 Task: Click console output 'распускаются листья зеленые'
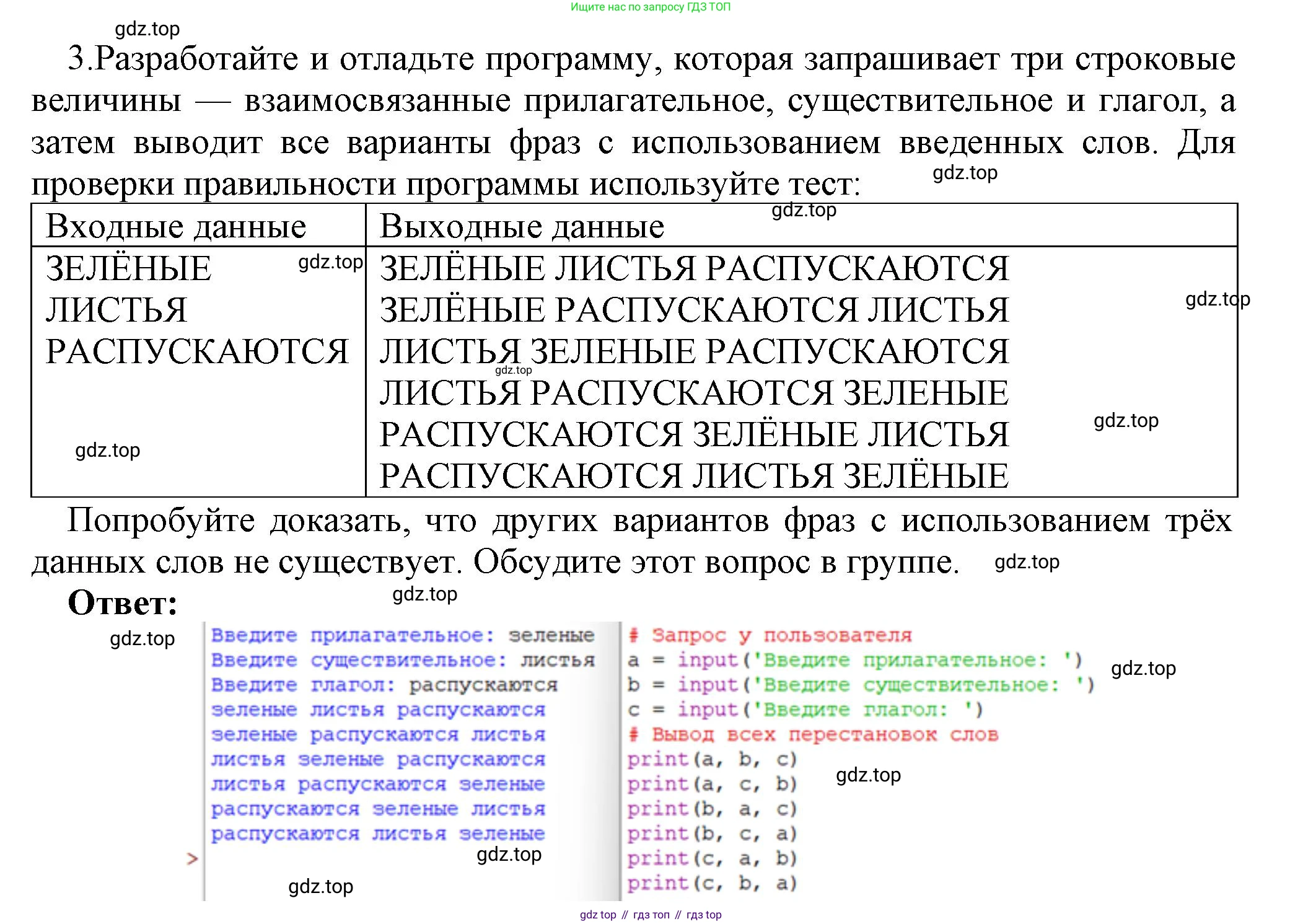tap(378, 834)
